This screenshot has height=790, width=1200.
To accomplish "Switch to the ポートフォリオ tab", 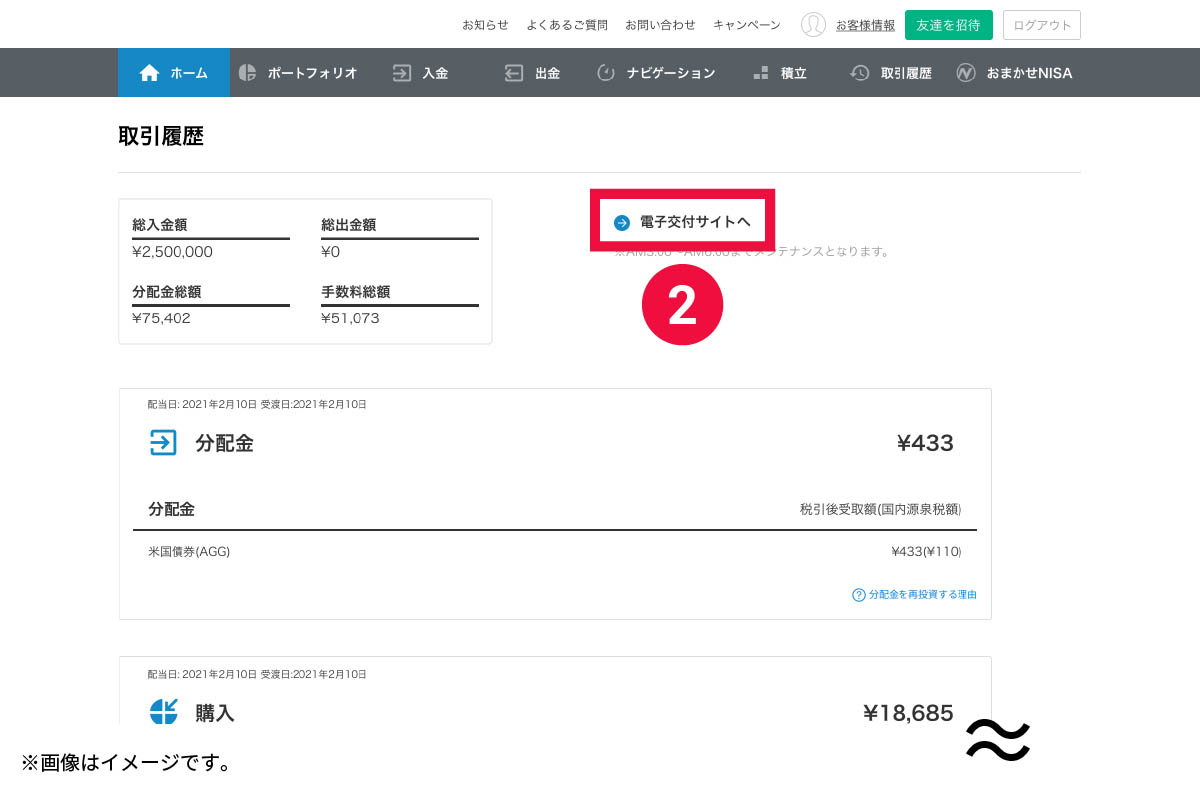I will pos(311,73).
